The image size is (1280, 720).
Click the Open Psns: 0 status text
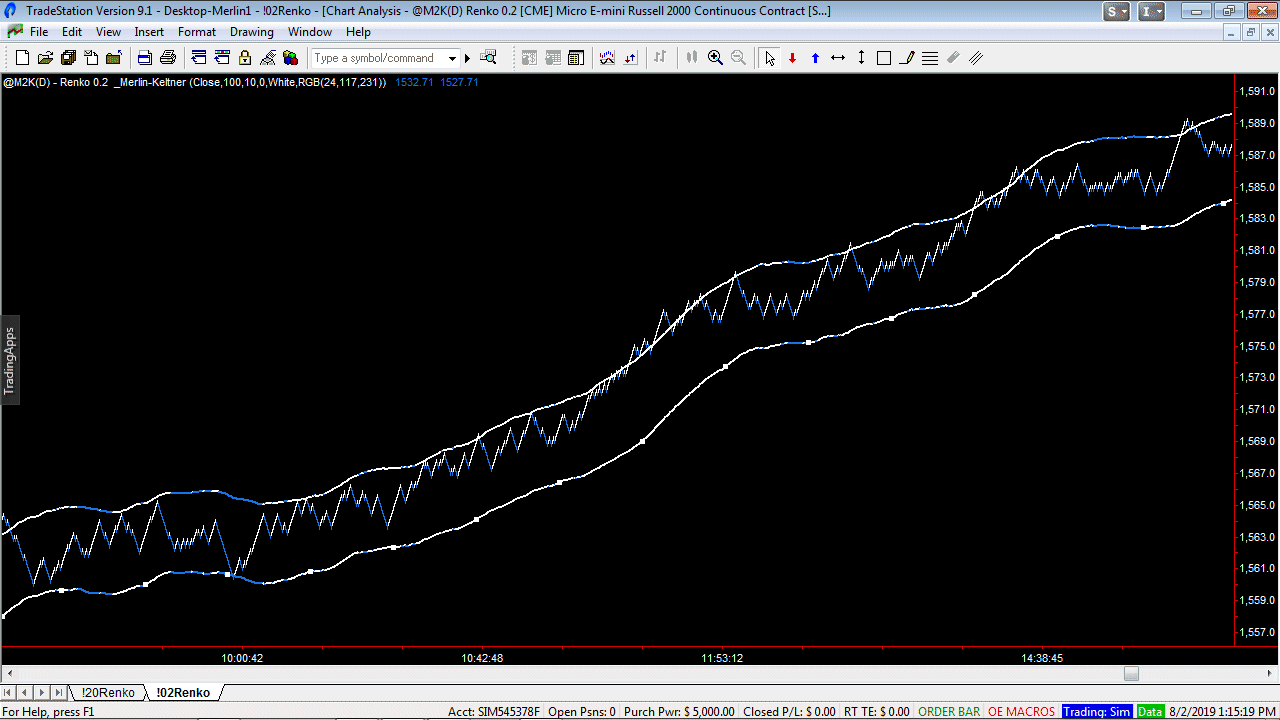point(582,712)
